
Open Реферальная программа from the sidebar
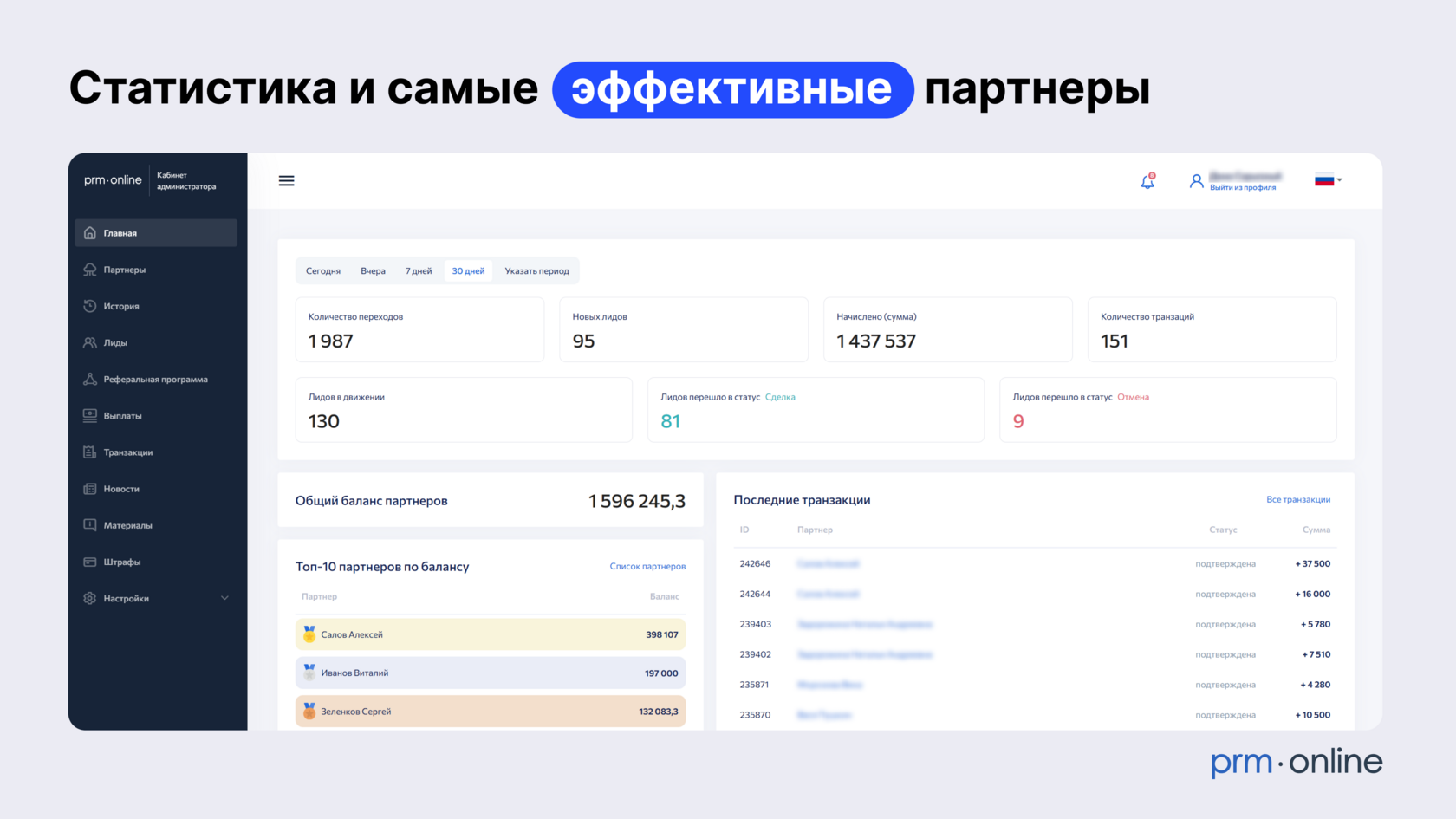[x=156, y=379]
